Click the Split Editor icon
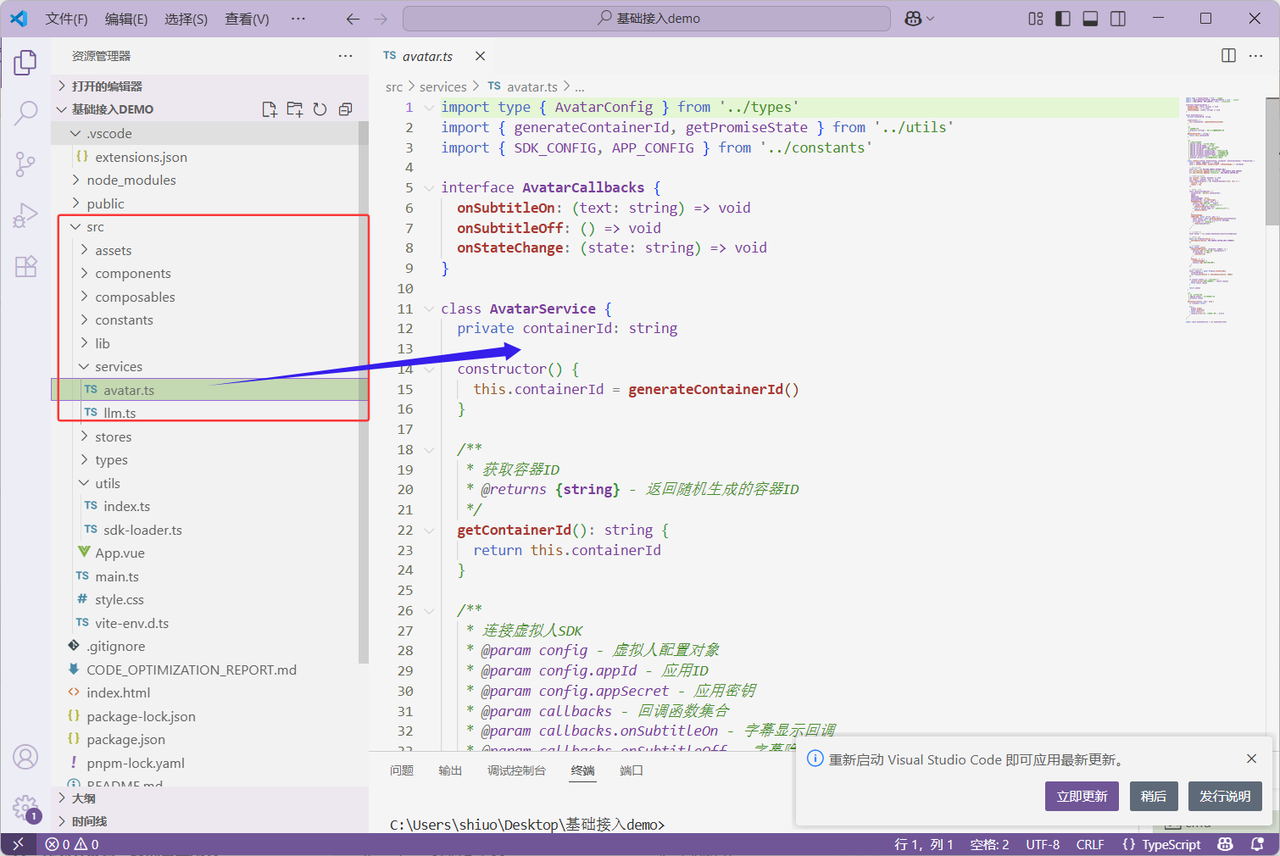Image resolution: width=1280 pixels, height=856 pixels. pos(1229,56)
